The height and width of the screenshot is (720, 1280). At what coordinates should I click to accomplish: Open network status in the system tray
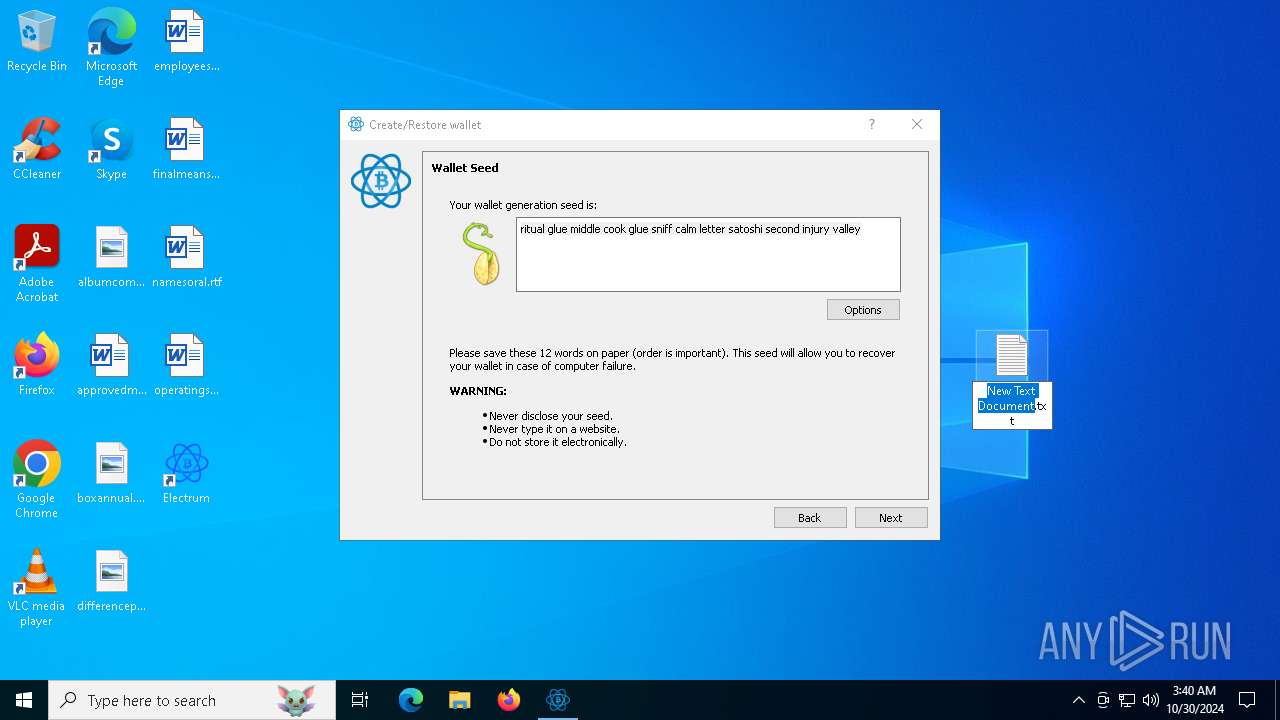pyautogui.click(x=1127, y=700)
